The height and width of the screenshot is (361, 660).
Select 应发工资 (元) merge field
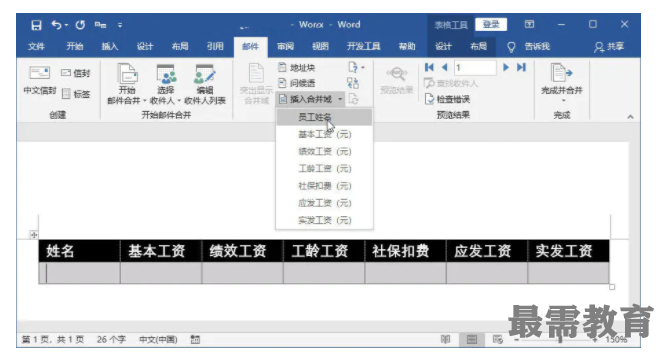click(x=324, y=203)
